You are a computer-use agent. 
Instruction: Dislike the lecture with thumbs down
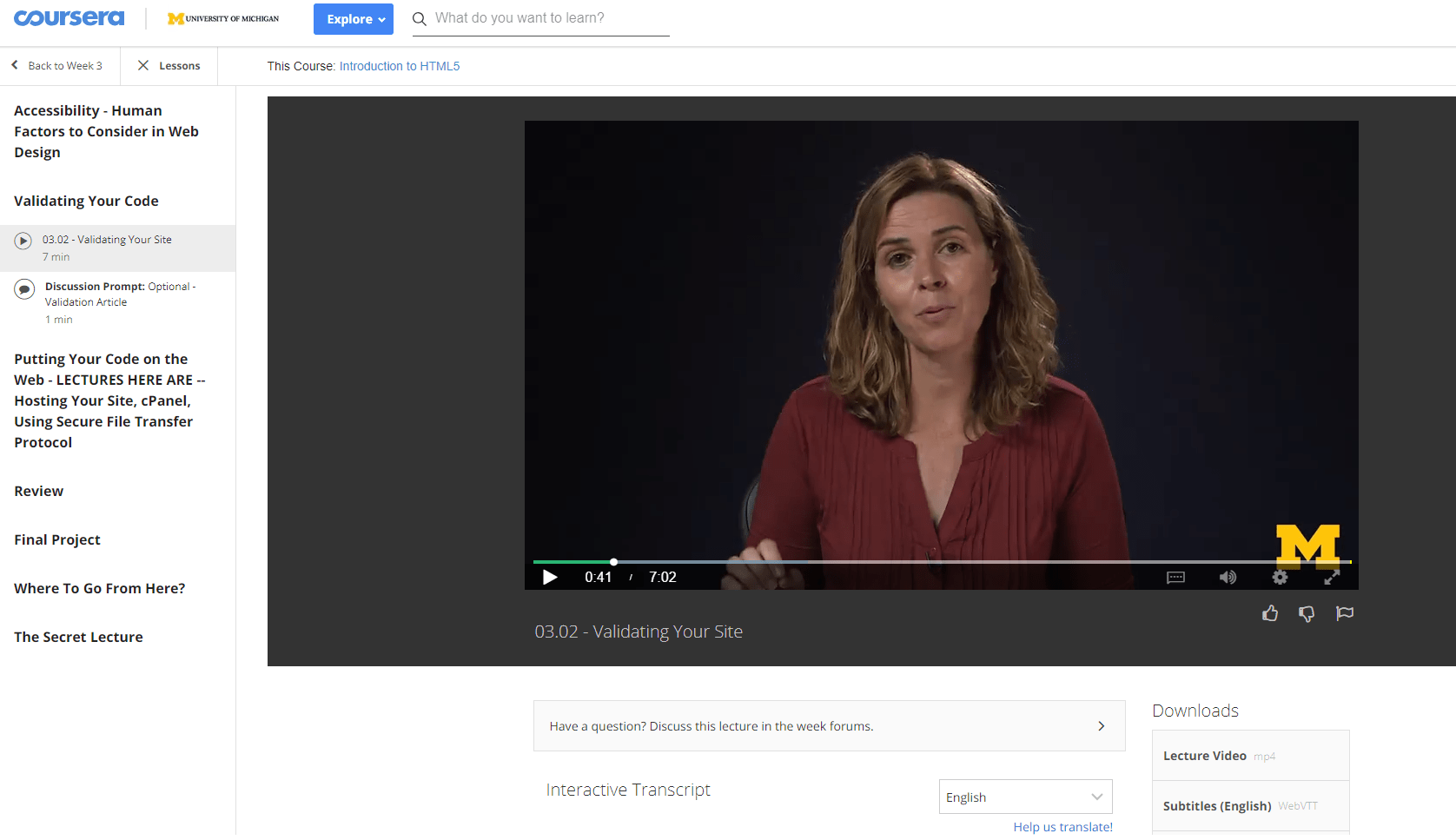click(x=1307, y=614)
